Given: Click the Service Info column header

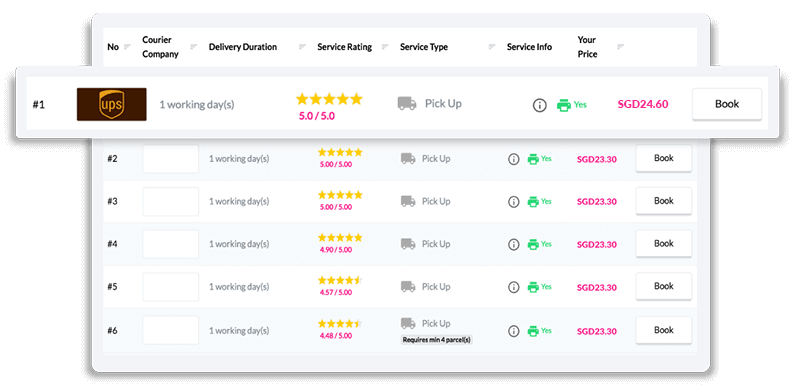Looking at the screenshot, I should pyautogui.click(x=529, y=47).
